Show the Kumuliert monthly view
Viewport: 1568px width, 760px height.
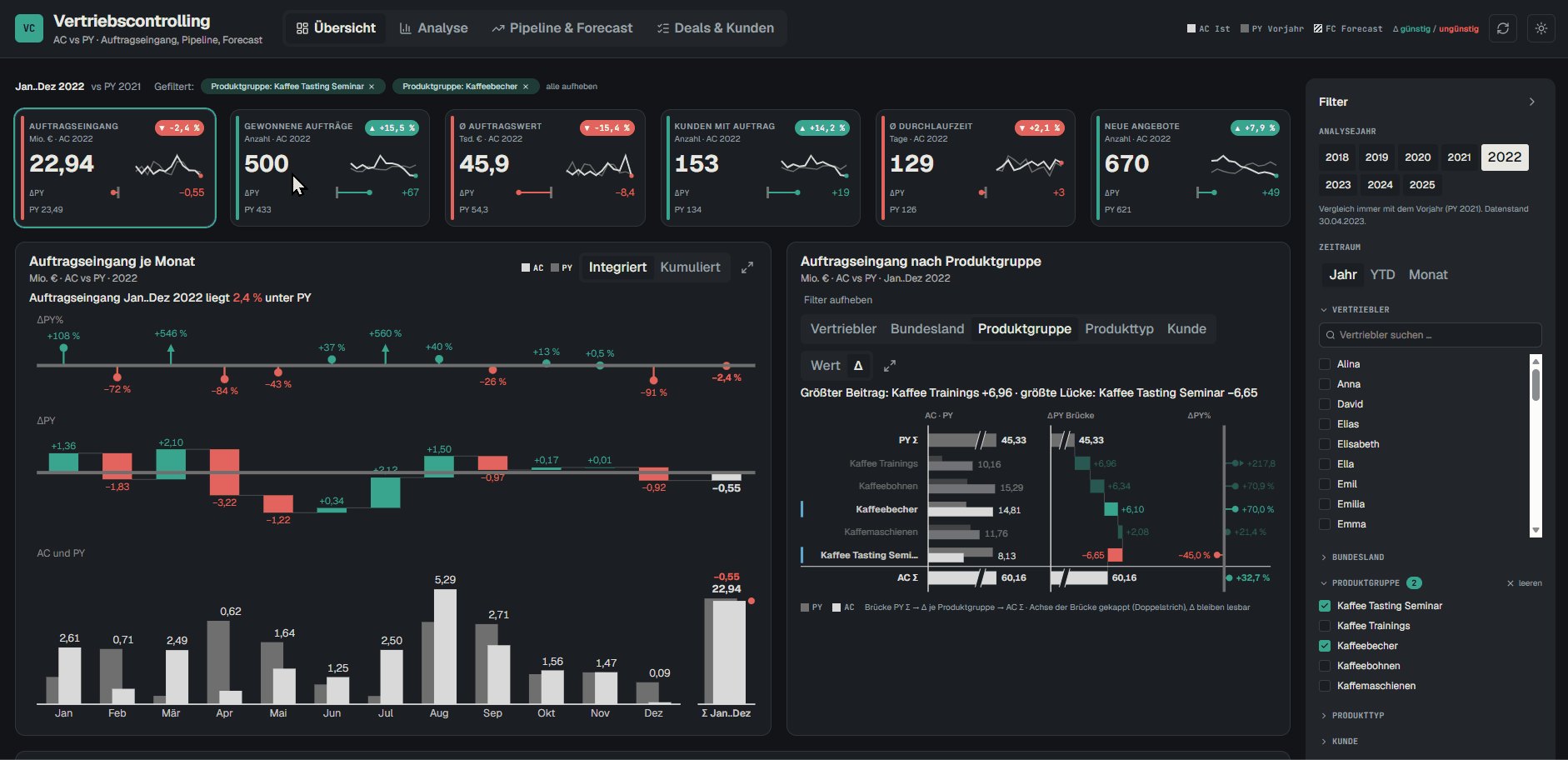(690, 267)
